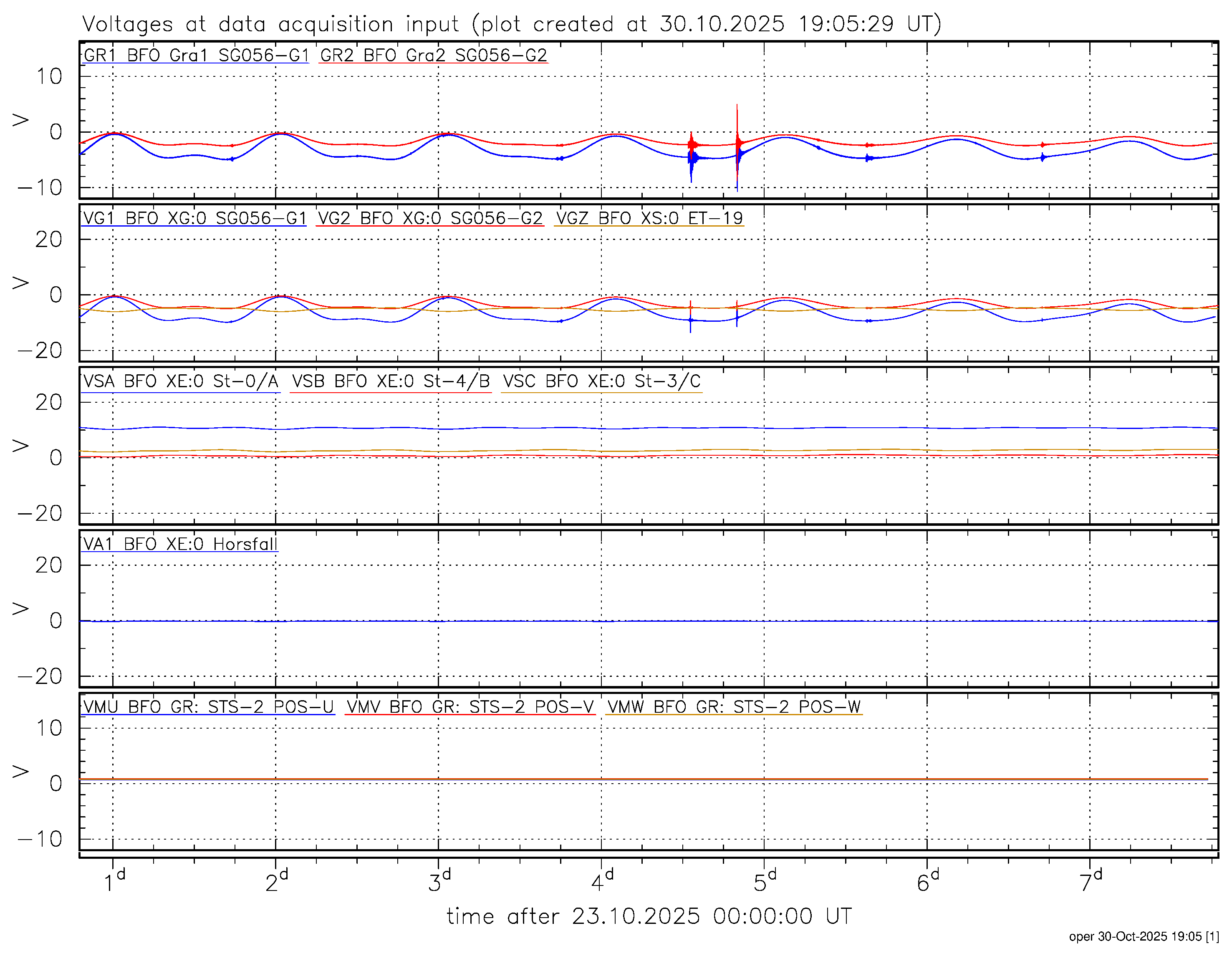Click the VSA BFO XE:0 St-0/A label
This screenshot has height=956, width=1232.
coord(181,381)
